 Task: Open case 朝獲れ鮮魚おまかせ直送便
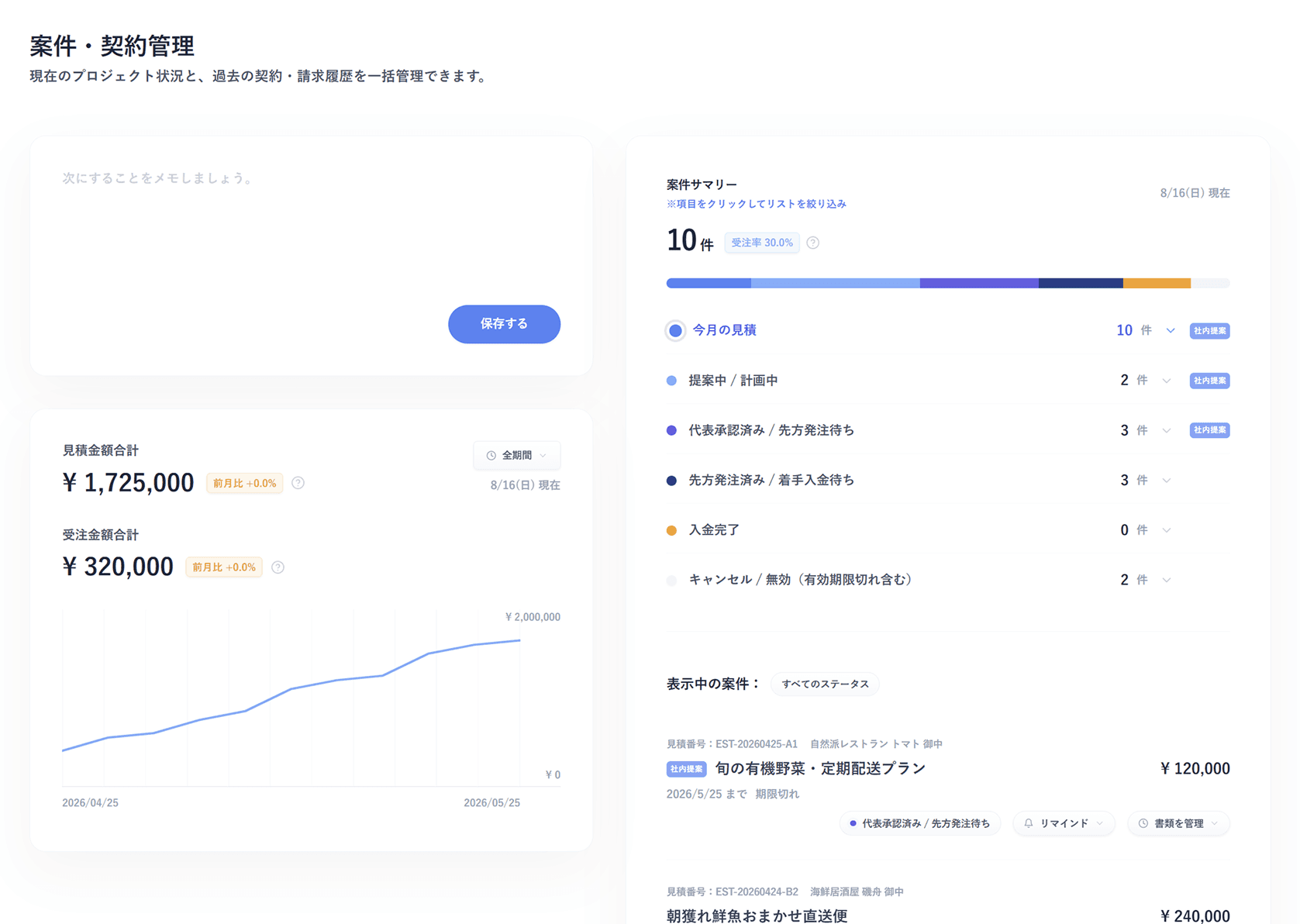tap(757, 915)
